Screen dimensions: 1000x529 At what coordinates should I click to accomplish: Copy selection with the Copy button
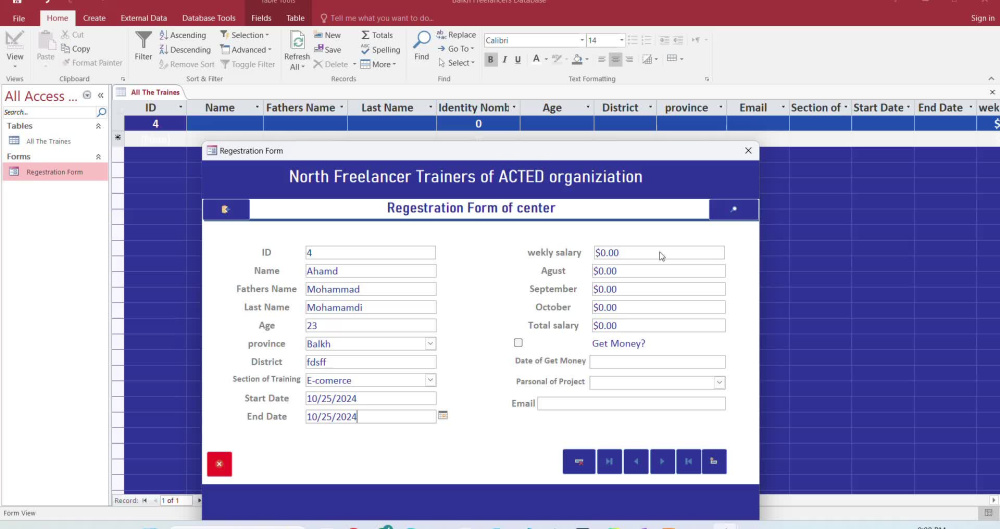point(76,48)
